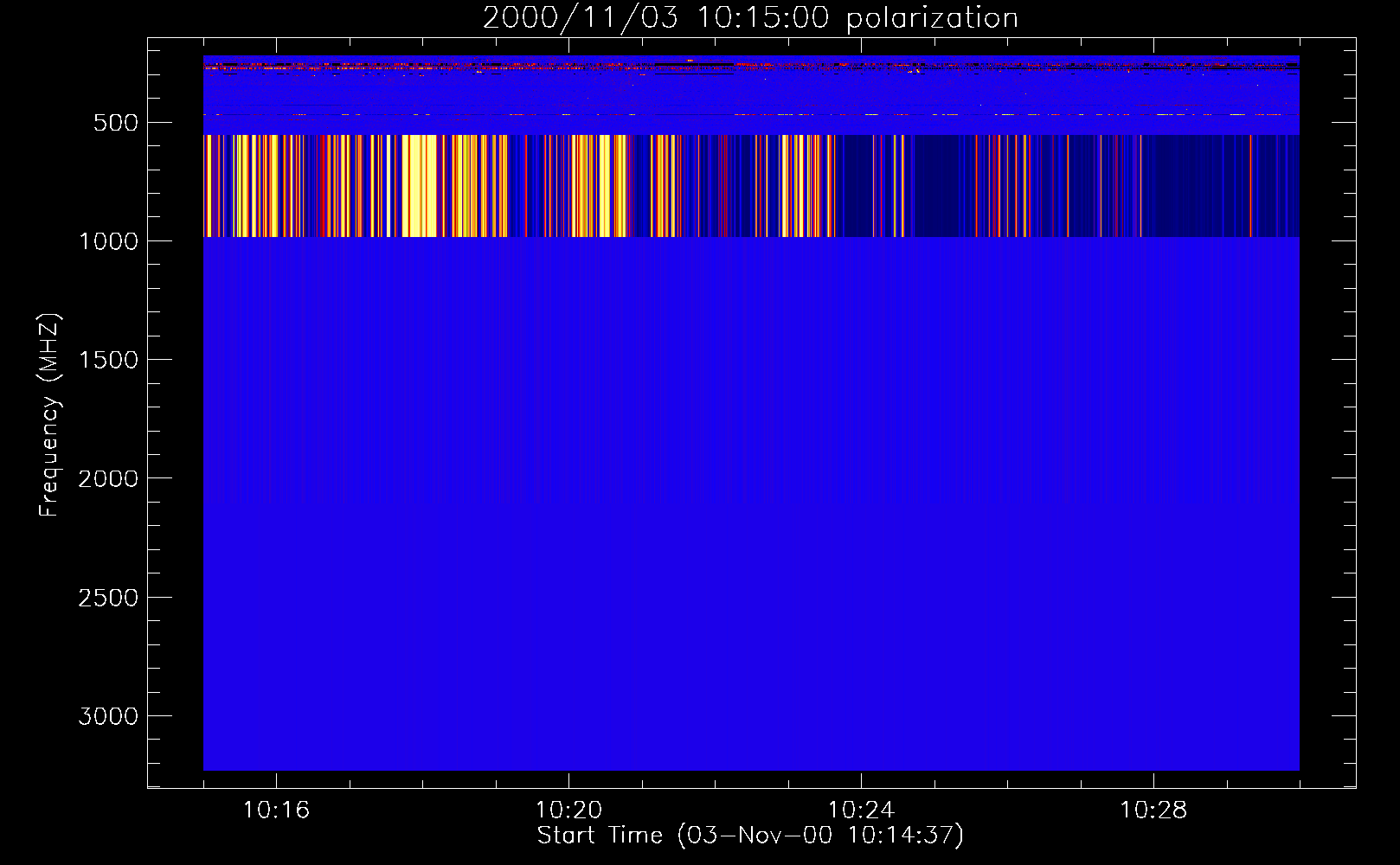The width and height of the screenshot is (1400, 865).
Task: Click the "Start Time (03-Nov-00 10:14:37)" x-axis label
Action: pyautogui.click(x=750, y=836)
